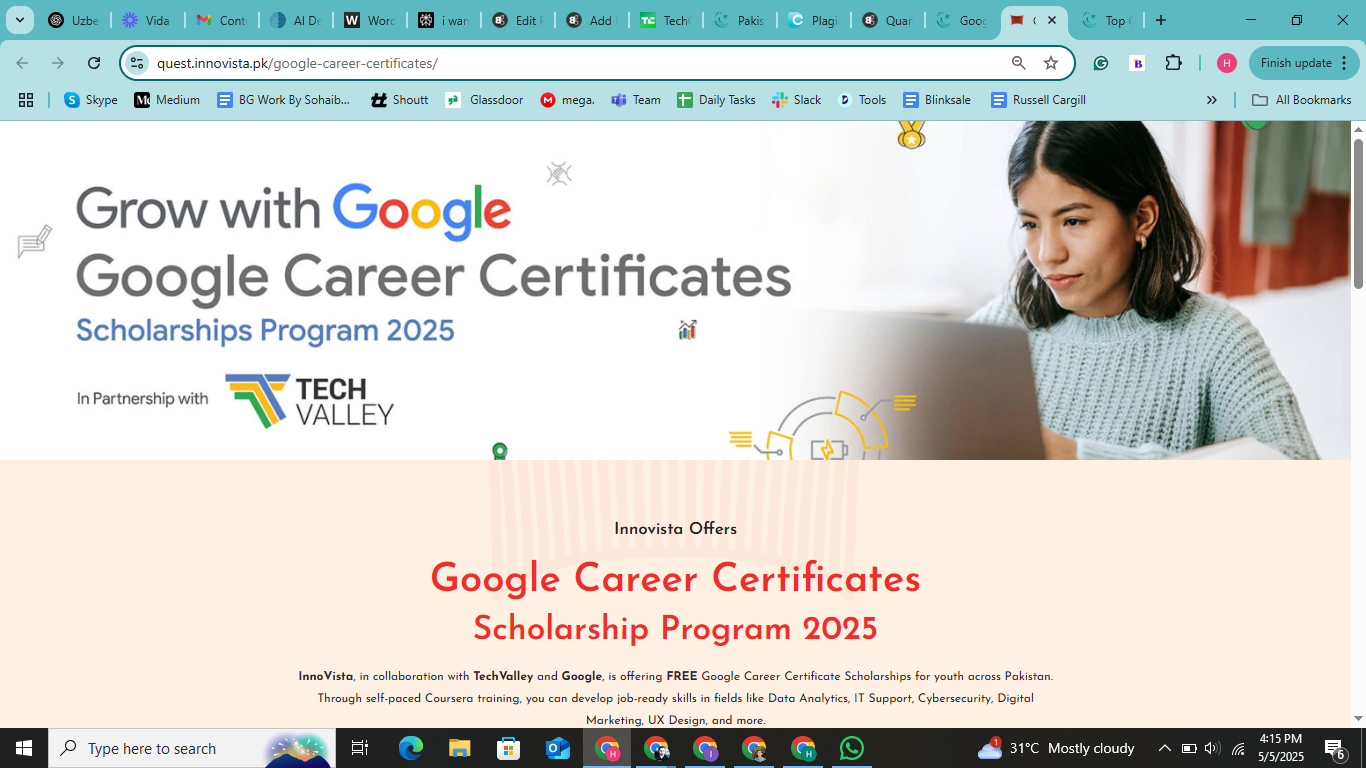View site information icon in address bar
The height and width of the screenshot is (768, 1366).
click(138, 63)
